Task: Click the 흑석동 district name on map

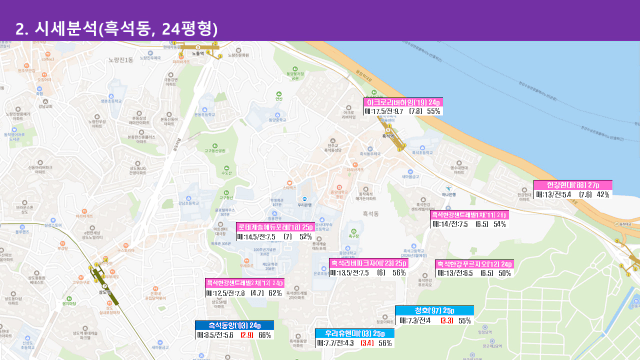Action: pos(371,213)
